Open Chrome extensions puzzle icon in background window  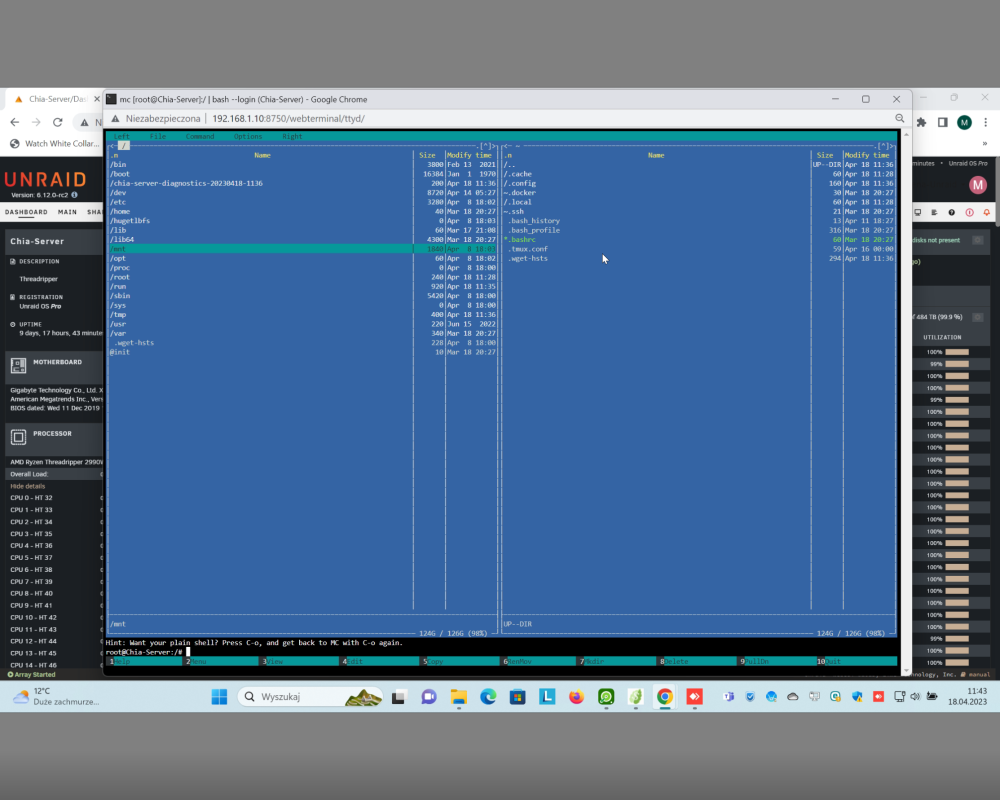[x=922, y=122]
